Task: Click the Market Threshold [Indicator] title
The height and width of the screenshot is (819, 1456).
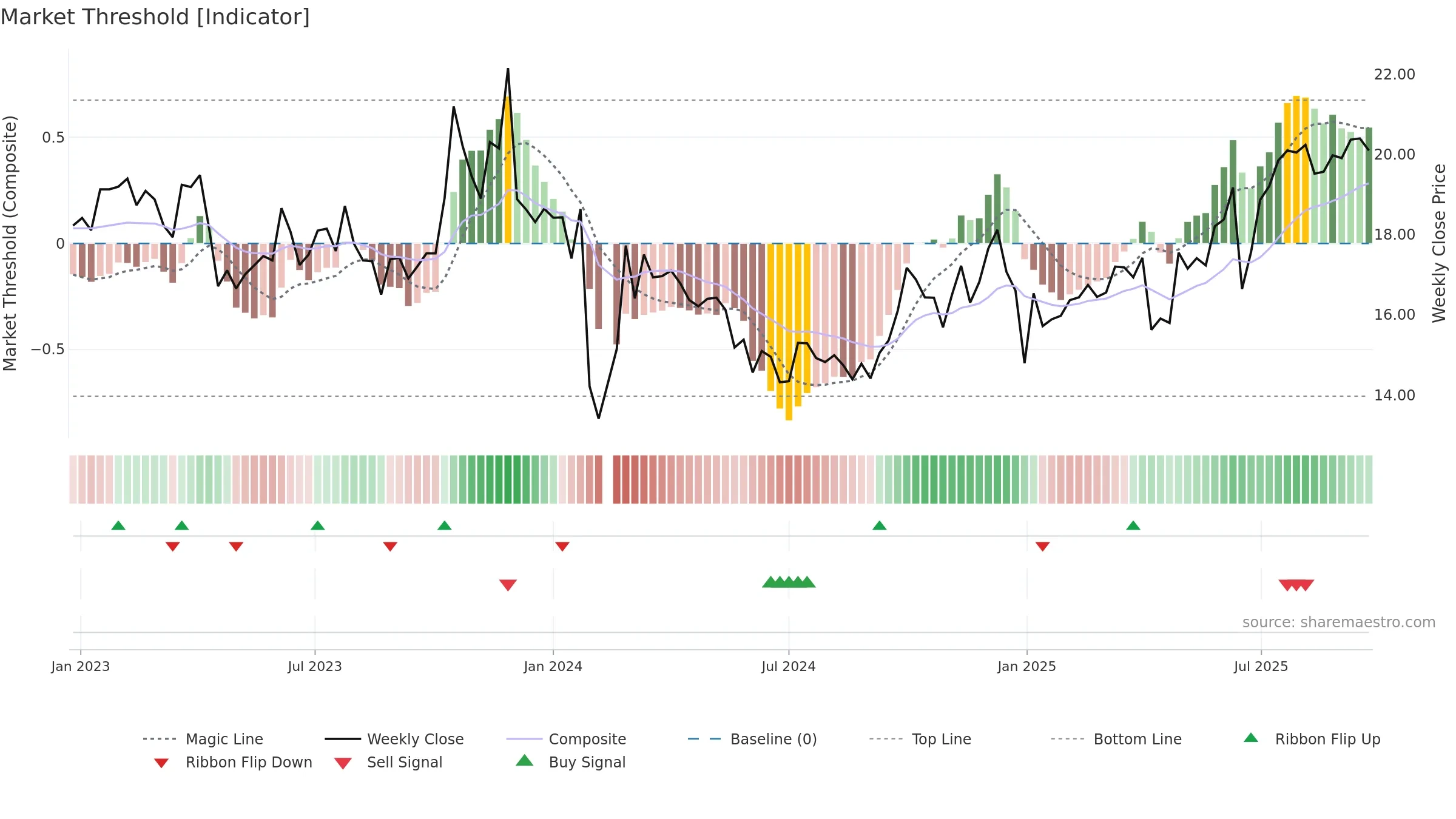Action: click(155, 17)
